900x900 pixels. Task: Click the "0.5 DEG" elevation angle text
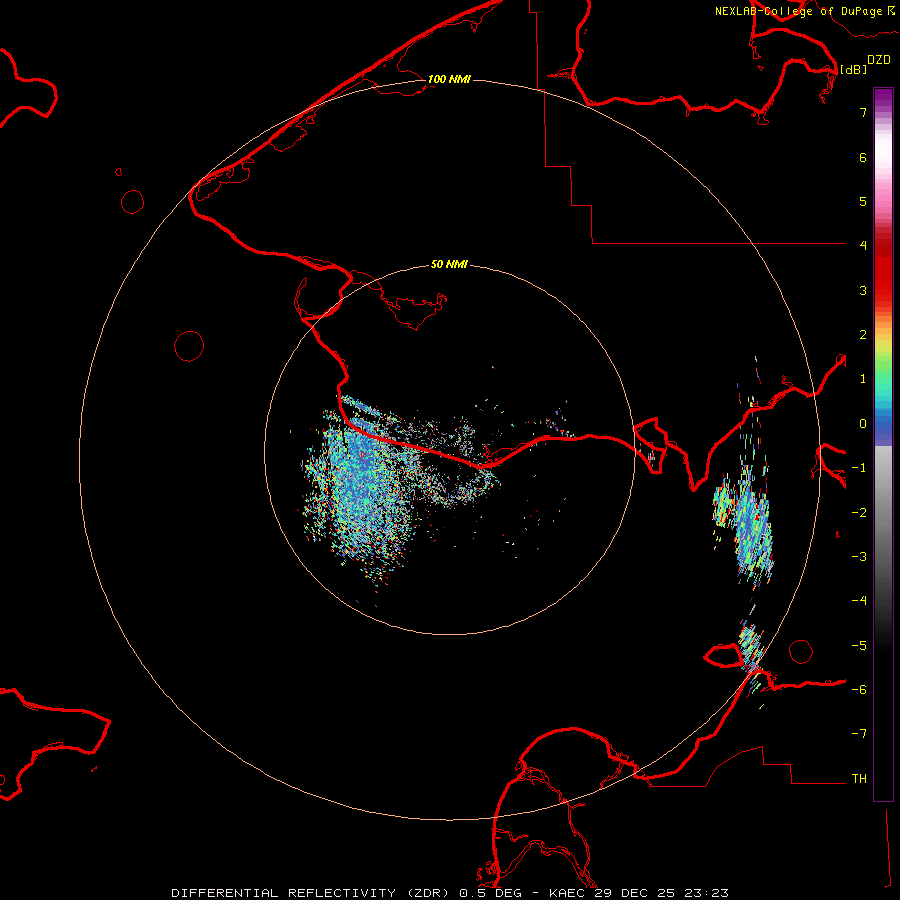coord(491,893)
